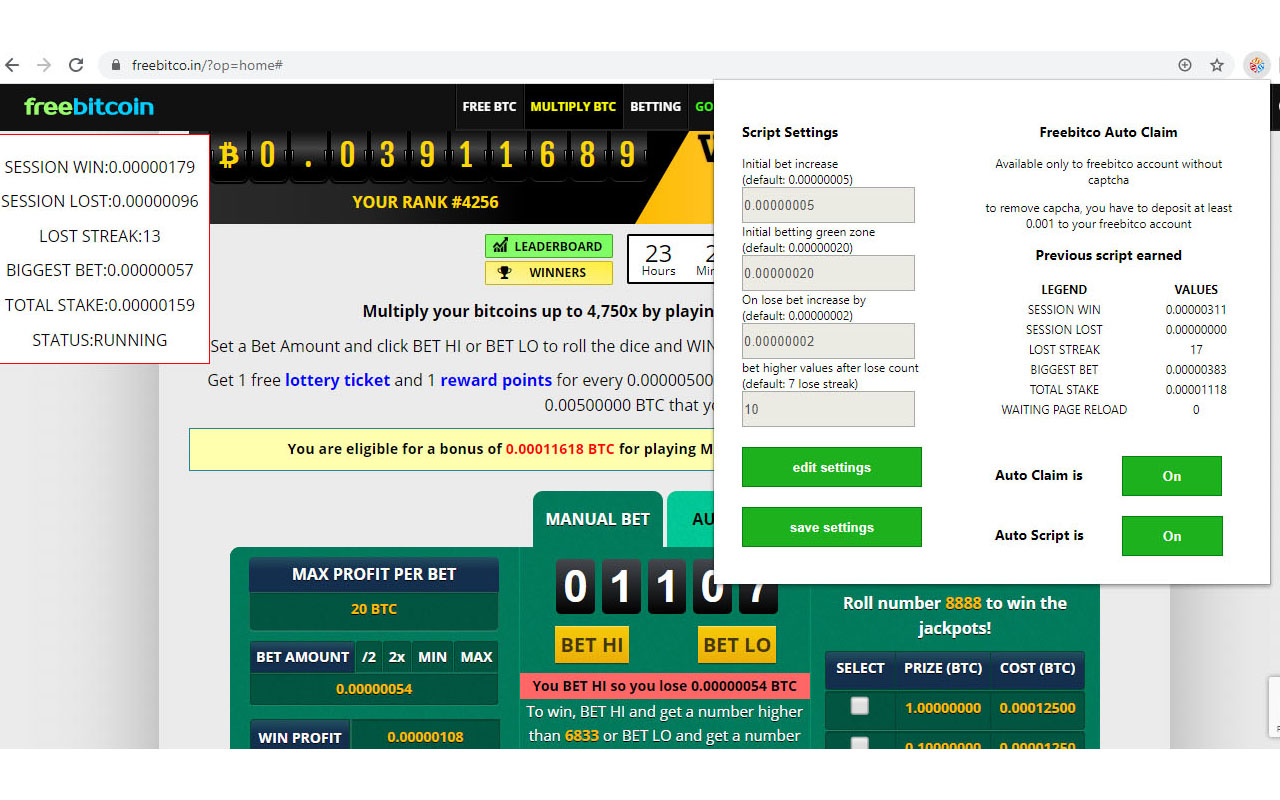The width and height of the screenshot is (1280, 800).
Task: Click the On lose bet increase field
Action: point(828,341)
